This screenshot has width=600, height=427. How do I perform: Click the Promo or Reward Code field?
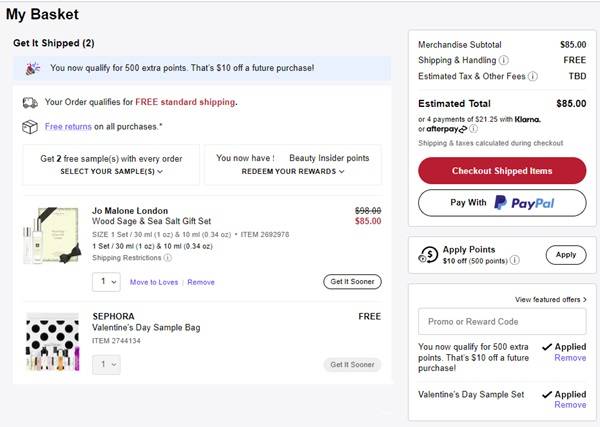[x=502, y=321]
